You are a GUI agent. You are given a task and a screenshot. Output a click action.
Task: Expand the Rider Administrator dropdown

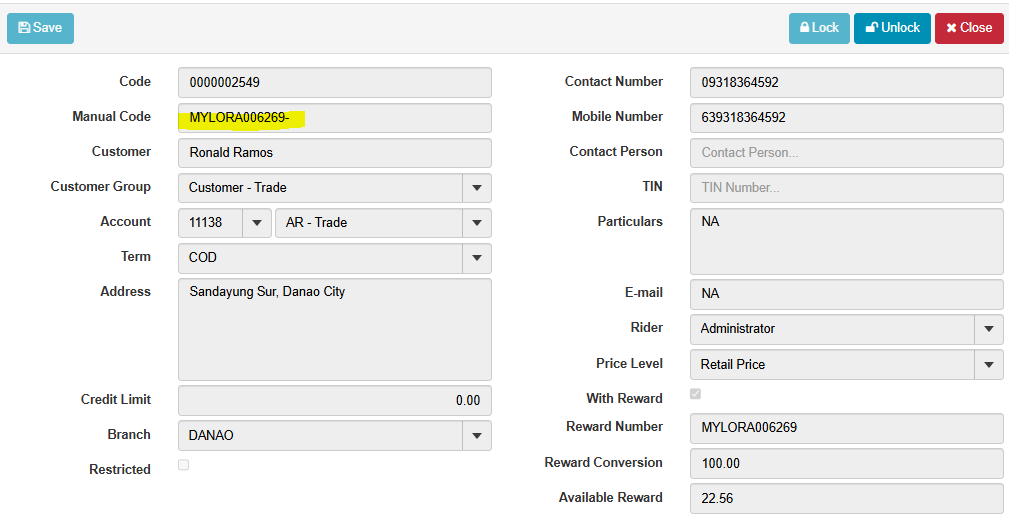tap(988, 328)
